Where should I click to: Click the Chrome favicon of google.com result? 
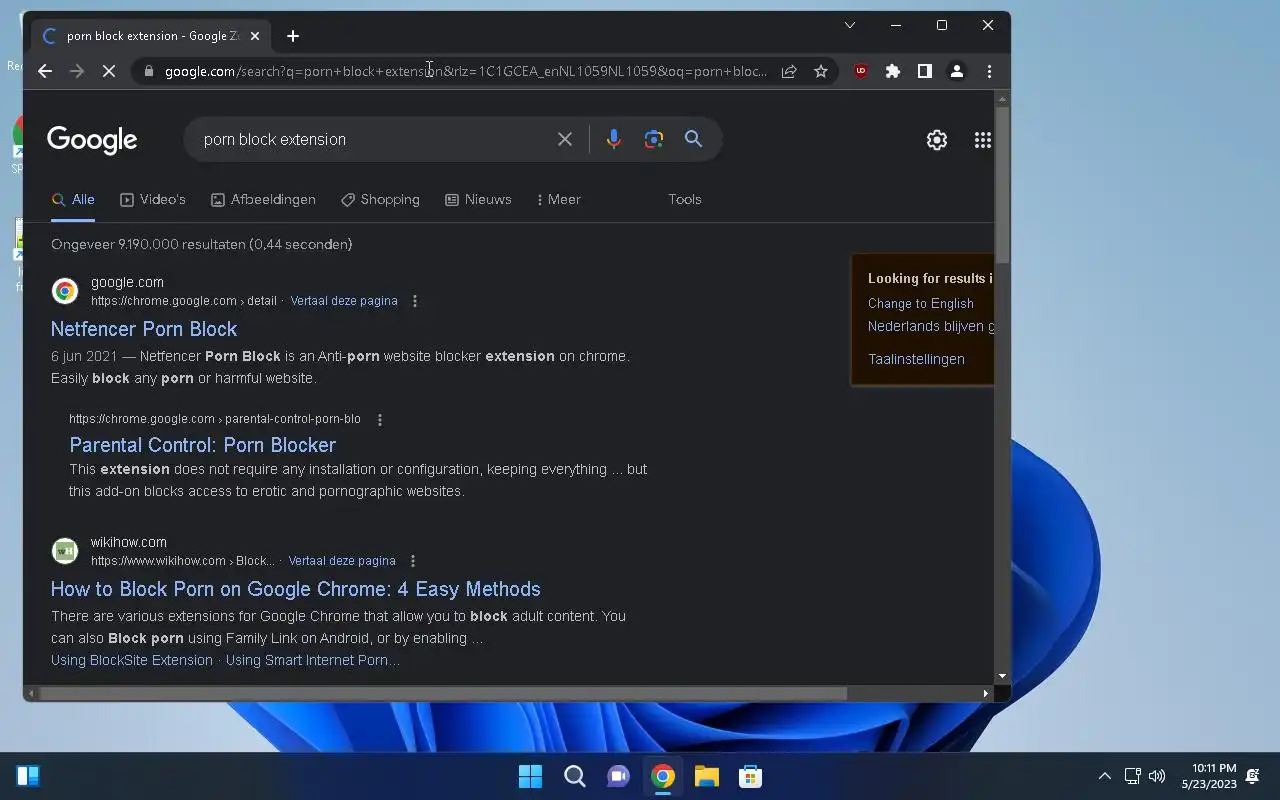click(65, 291)
